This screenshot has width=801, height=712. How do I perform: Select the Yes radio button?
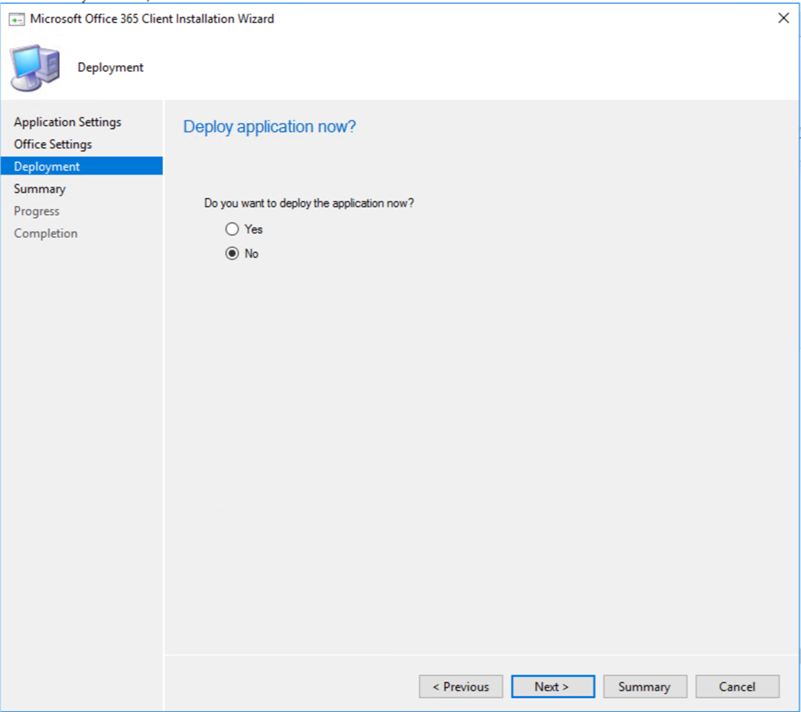point(232,229)
